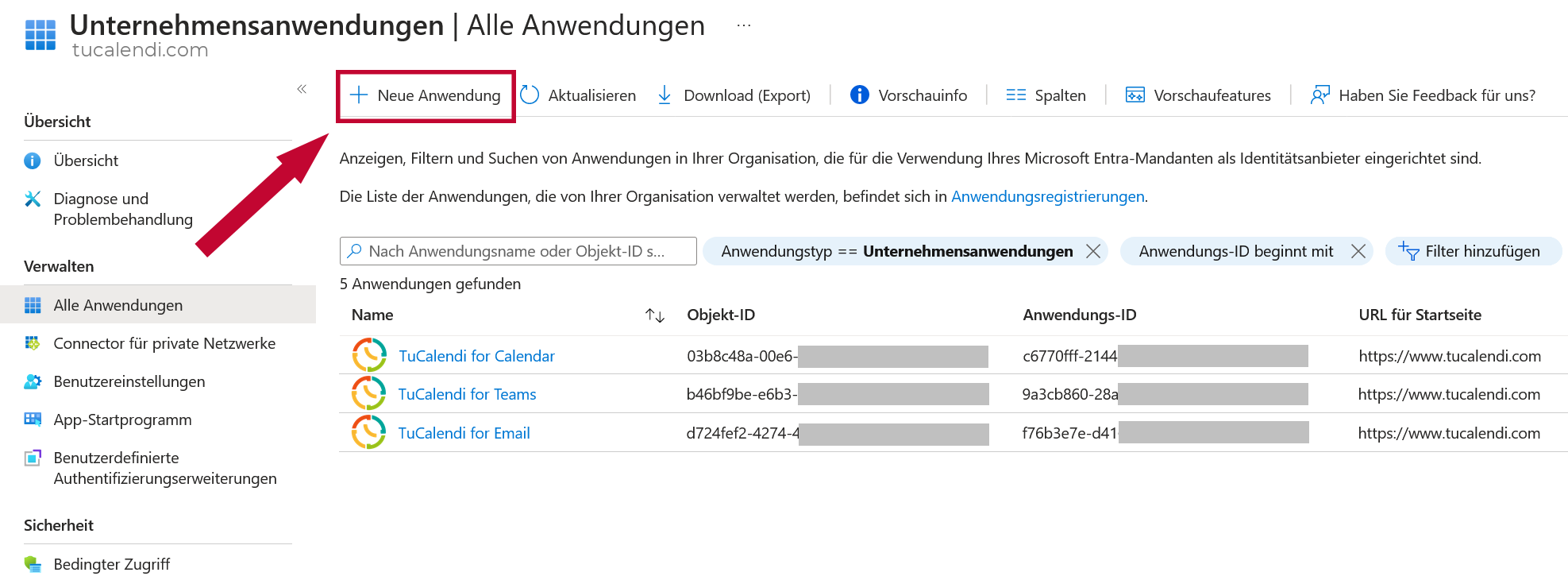Click the Anwendungs-ID column header
This screenshot has height=580, width=1568.
pyautogui.click(x=1080, y=315)
